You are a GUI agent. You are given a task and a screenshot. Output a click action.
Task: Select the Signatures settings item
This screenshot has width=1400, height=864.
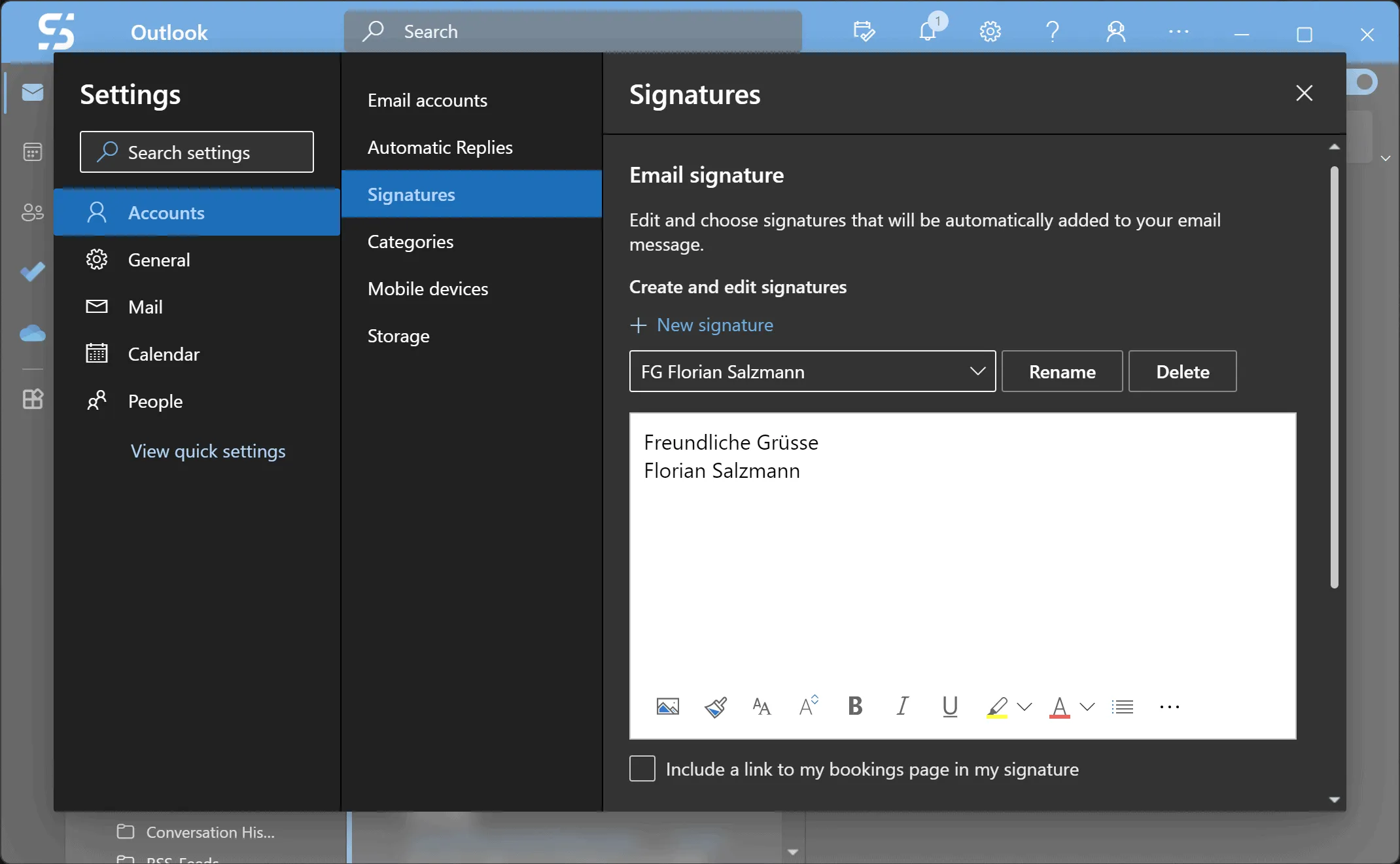tap(472, 194)
